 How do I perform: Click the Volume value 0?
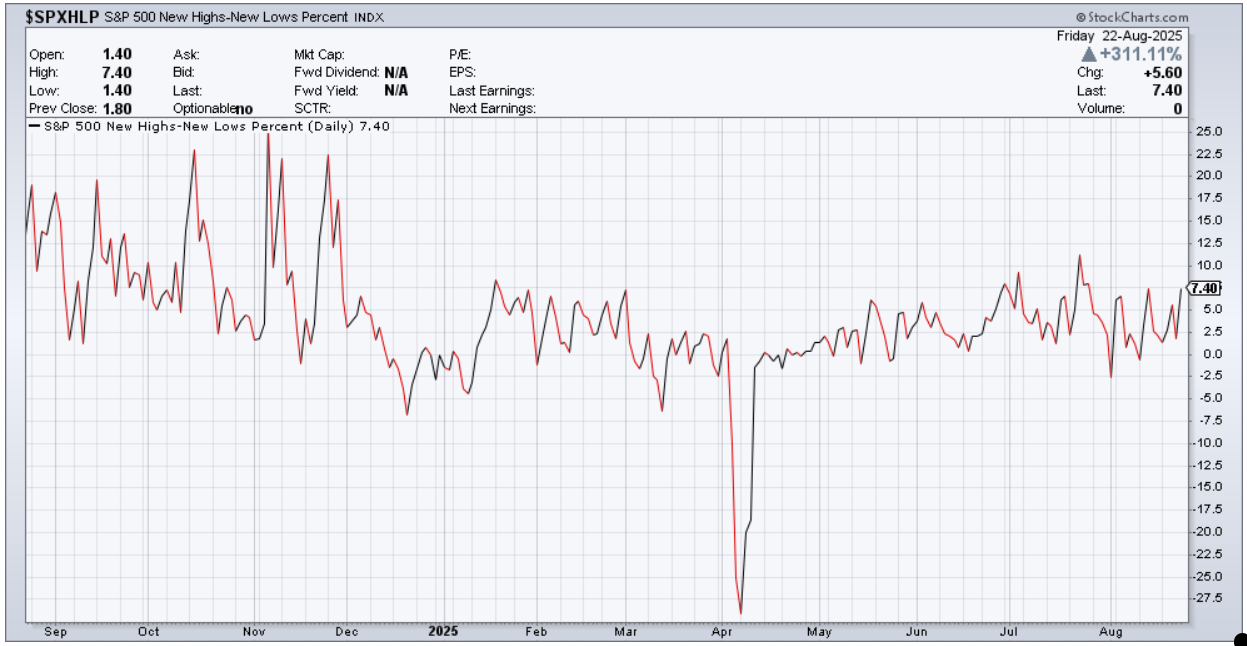(x=1178, y=109)
